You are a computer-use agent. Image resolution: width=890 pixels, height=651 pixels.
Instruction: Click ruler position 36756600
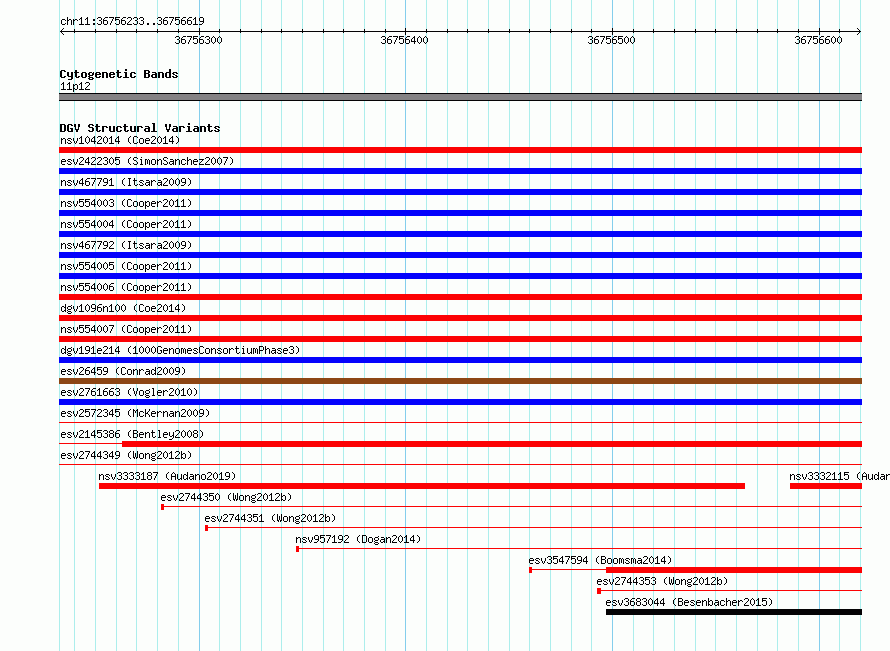(x=818, y=40)
